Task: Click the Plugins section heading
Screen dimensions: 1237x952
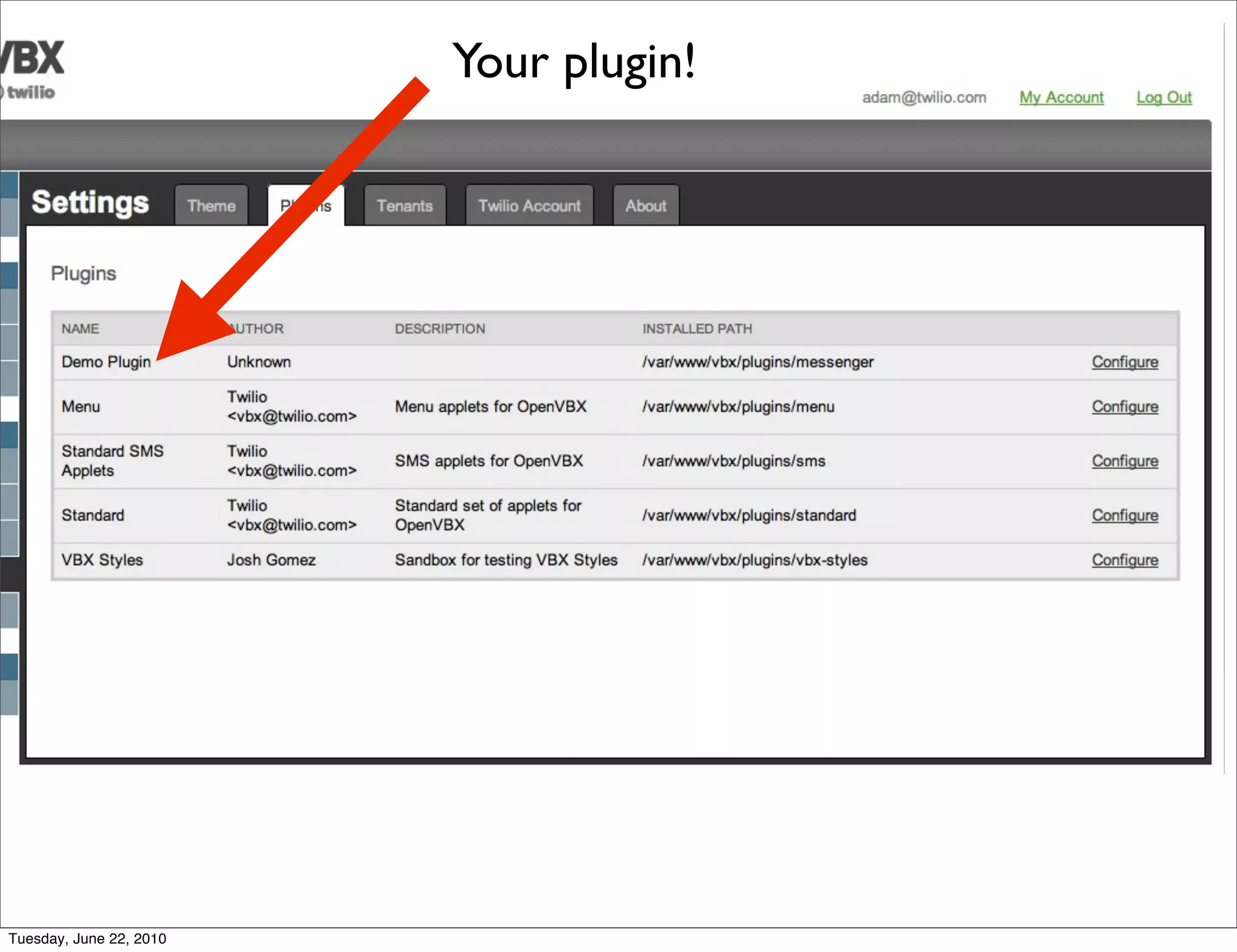Action: [x=83, y=274]
